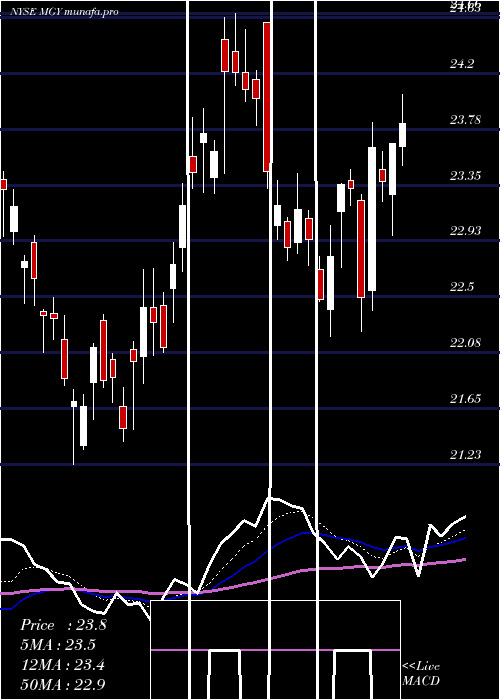This screenshot has width=500, height=700.
Task: Click the 12MA : 23.4 readout
Action: click(63, 665)
